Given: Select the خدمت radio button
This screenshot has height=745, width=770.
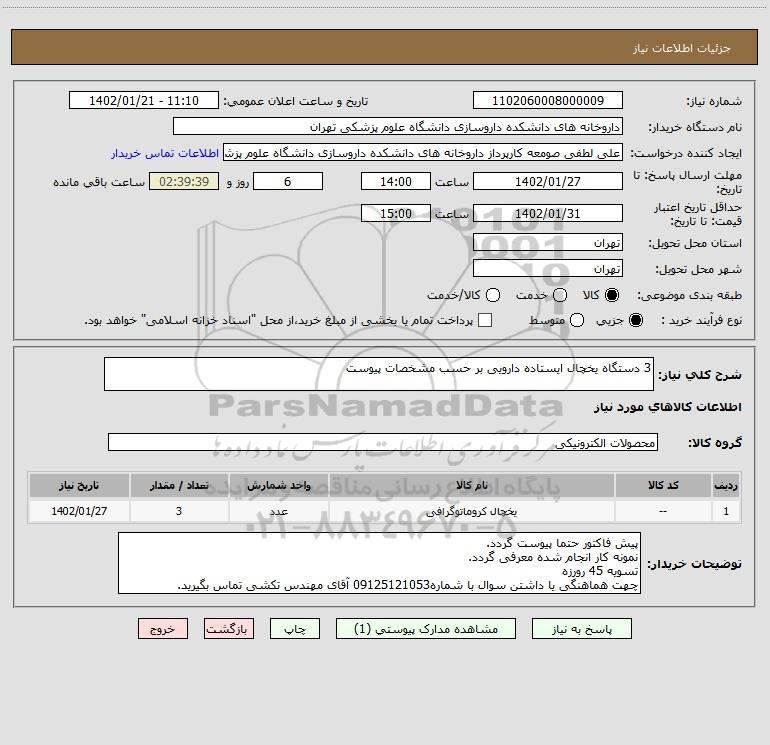Looking at the screenshot, I should click(x=560, y=295).
